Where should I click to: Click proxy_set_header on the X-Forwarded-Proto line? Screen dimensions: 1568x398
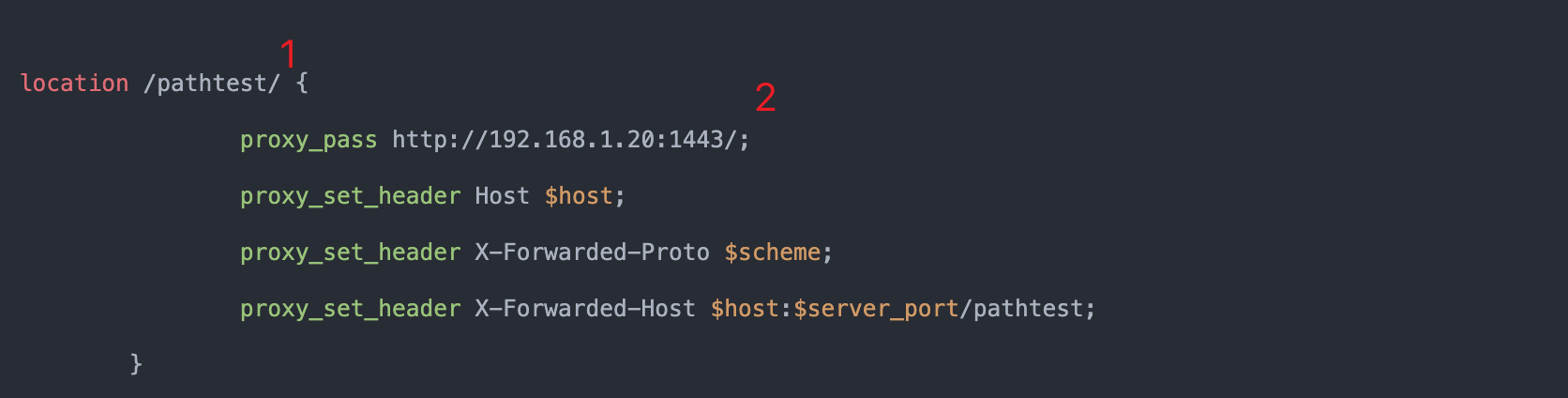pos(351,253)
